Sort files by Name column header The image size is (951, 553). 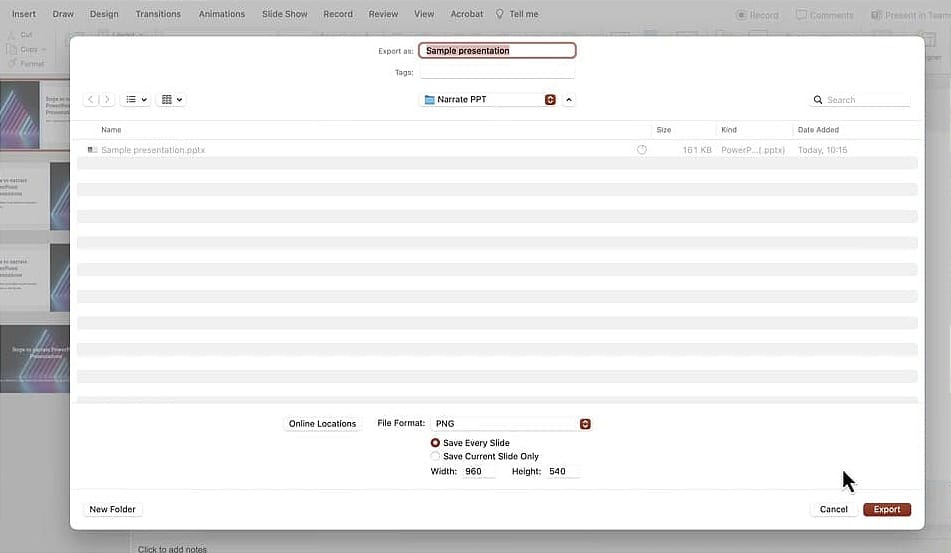[x=111, y=130]
